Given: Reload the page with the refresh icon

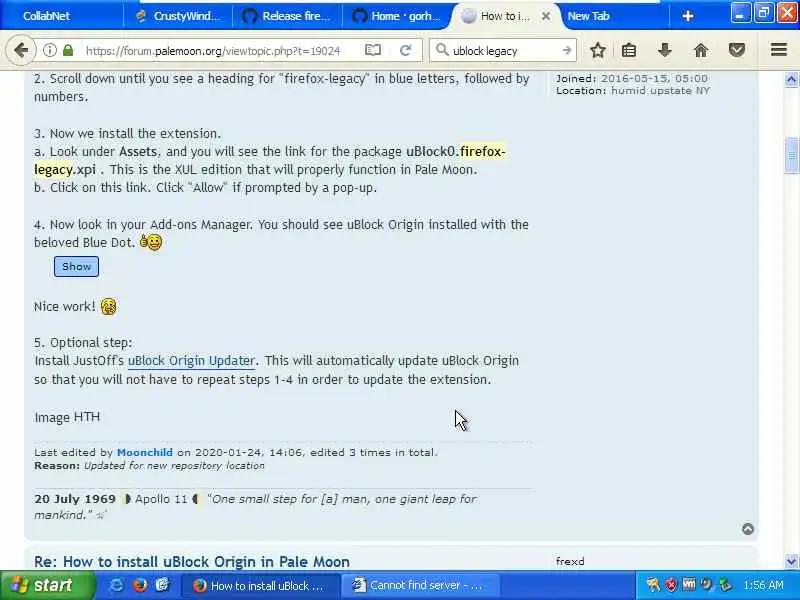Looking at the screenshot, I should click(x=406, y=50).
